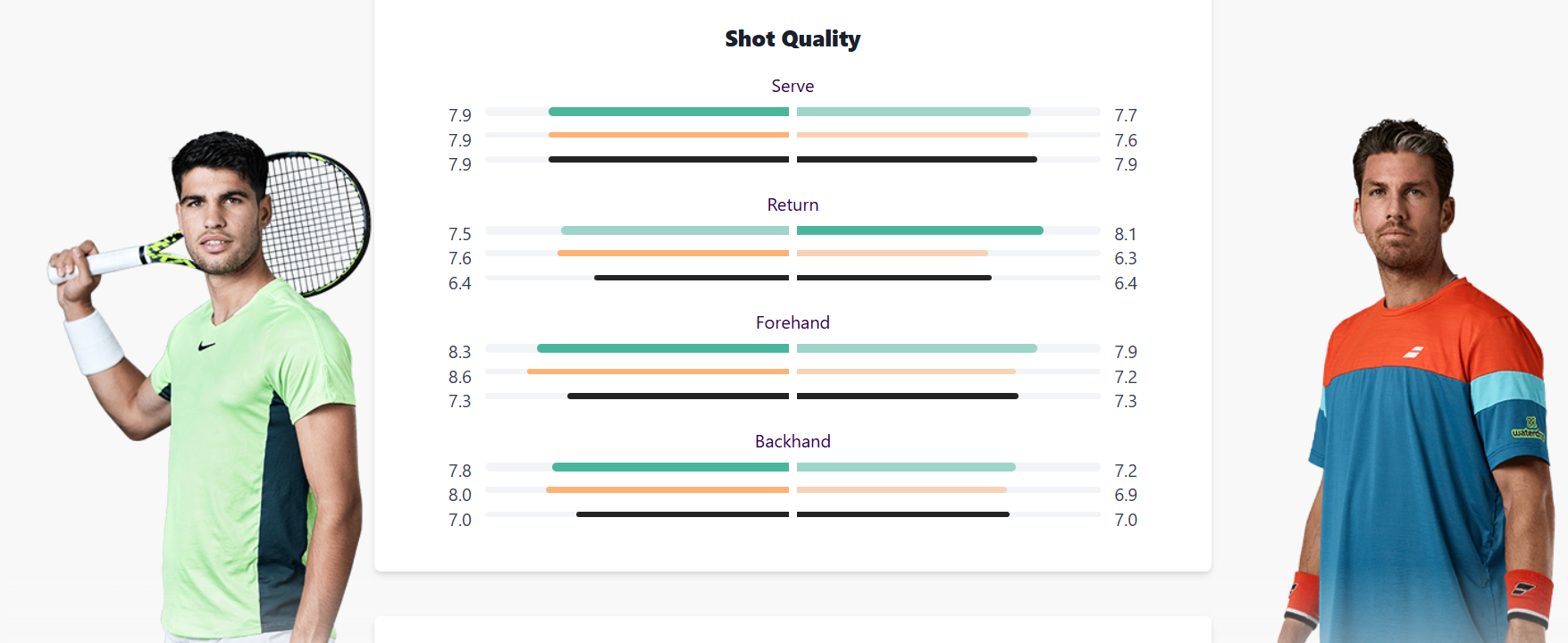The image size is (1568, 643).
Task: Click the 6.3 Return value on right
Action: point(1126,258)
